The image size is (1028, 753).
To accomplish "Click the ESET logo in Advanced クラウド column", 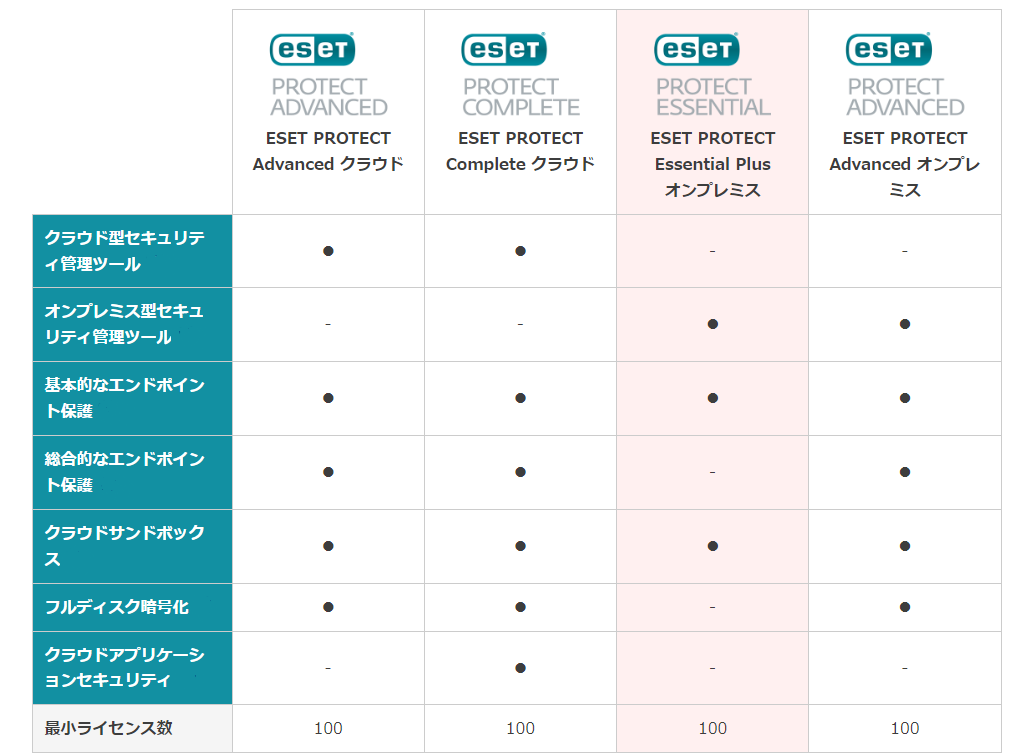I will click(x=312, y=49).
